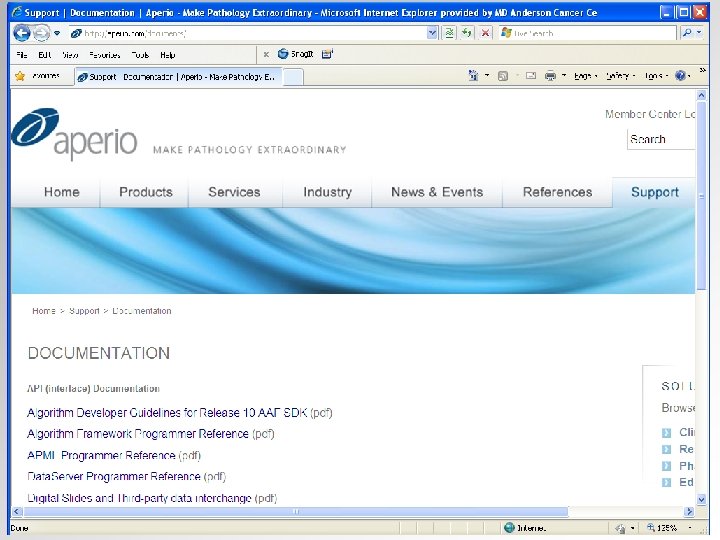This screenshot has height=540, width=720.
Task: Click the RSS feeds icon
Action: 503,76
